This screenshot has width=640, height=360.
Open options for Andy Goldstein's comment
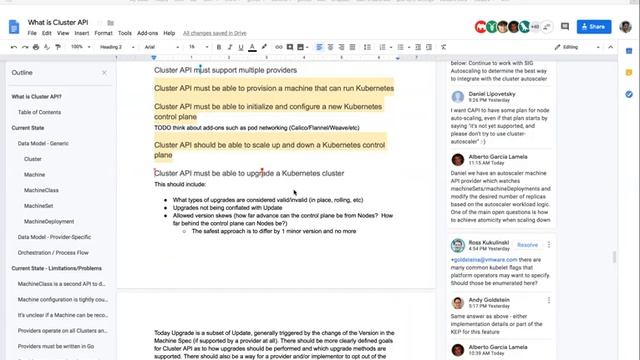549,300
